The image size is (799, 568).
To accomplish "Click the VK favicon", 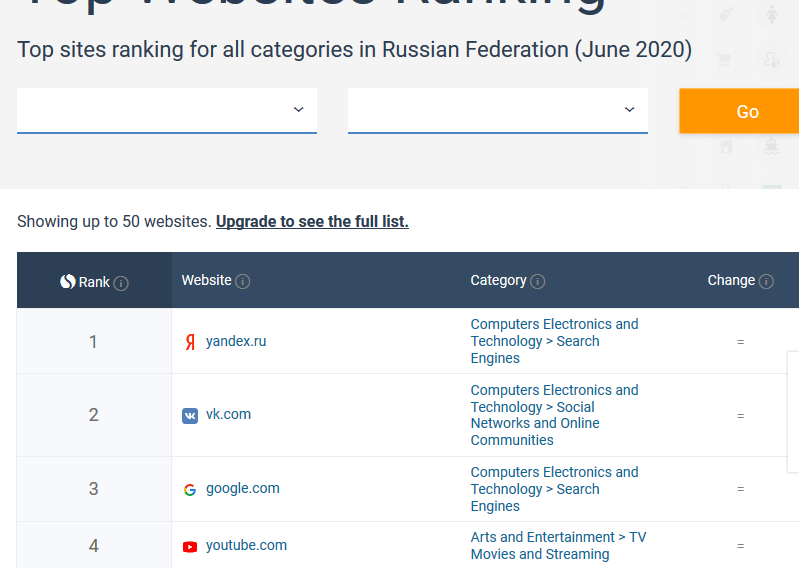I will coord(190,416).
